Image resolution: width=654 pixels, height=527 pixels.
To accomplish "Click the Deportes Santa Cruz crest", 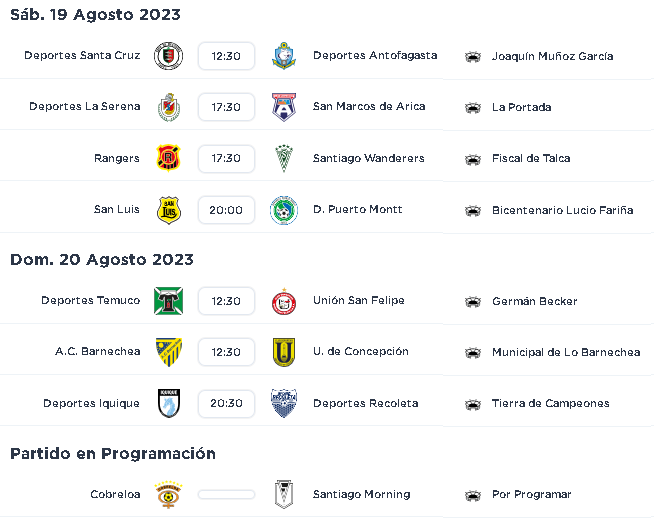I will coord(168,55).
